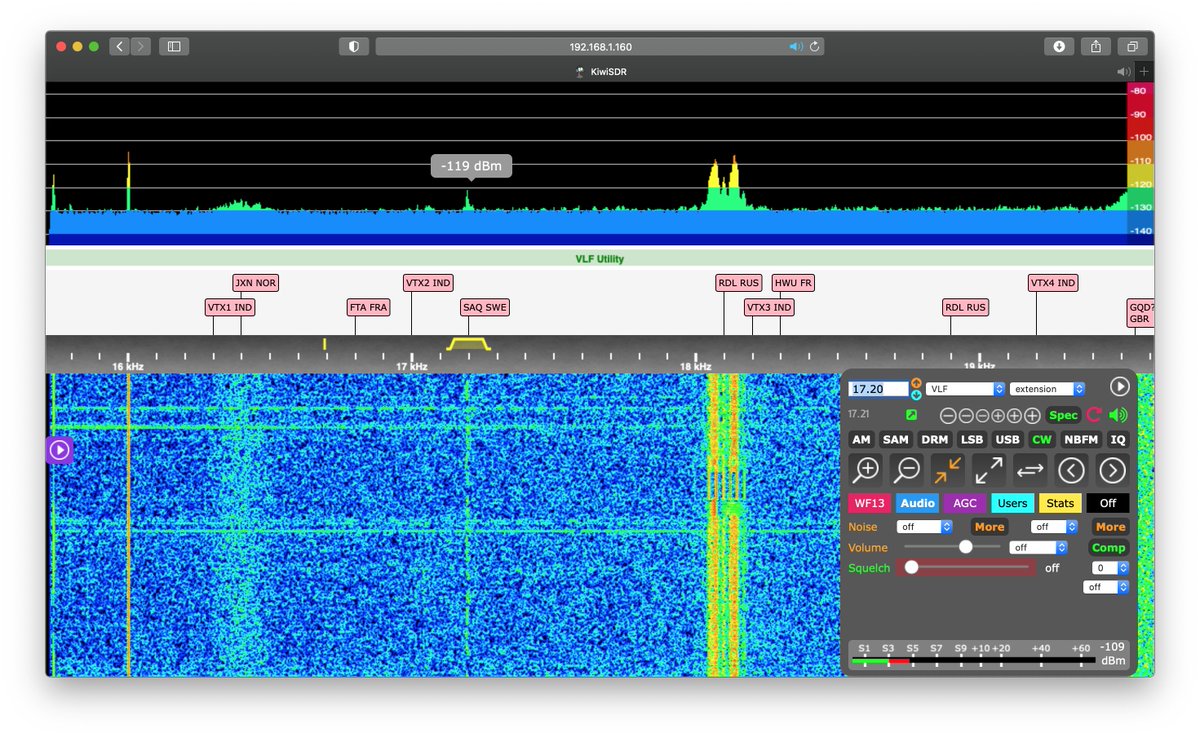Click the largest minus tuning step button

click(x=948, y=415)
